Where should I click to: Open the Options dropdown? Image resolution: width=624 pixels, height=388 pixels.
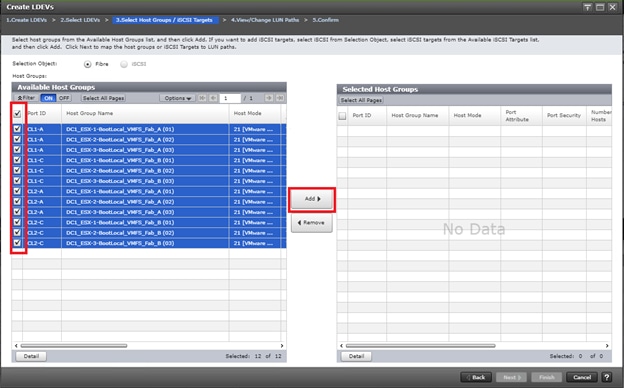tap(177, 98)
